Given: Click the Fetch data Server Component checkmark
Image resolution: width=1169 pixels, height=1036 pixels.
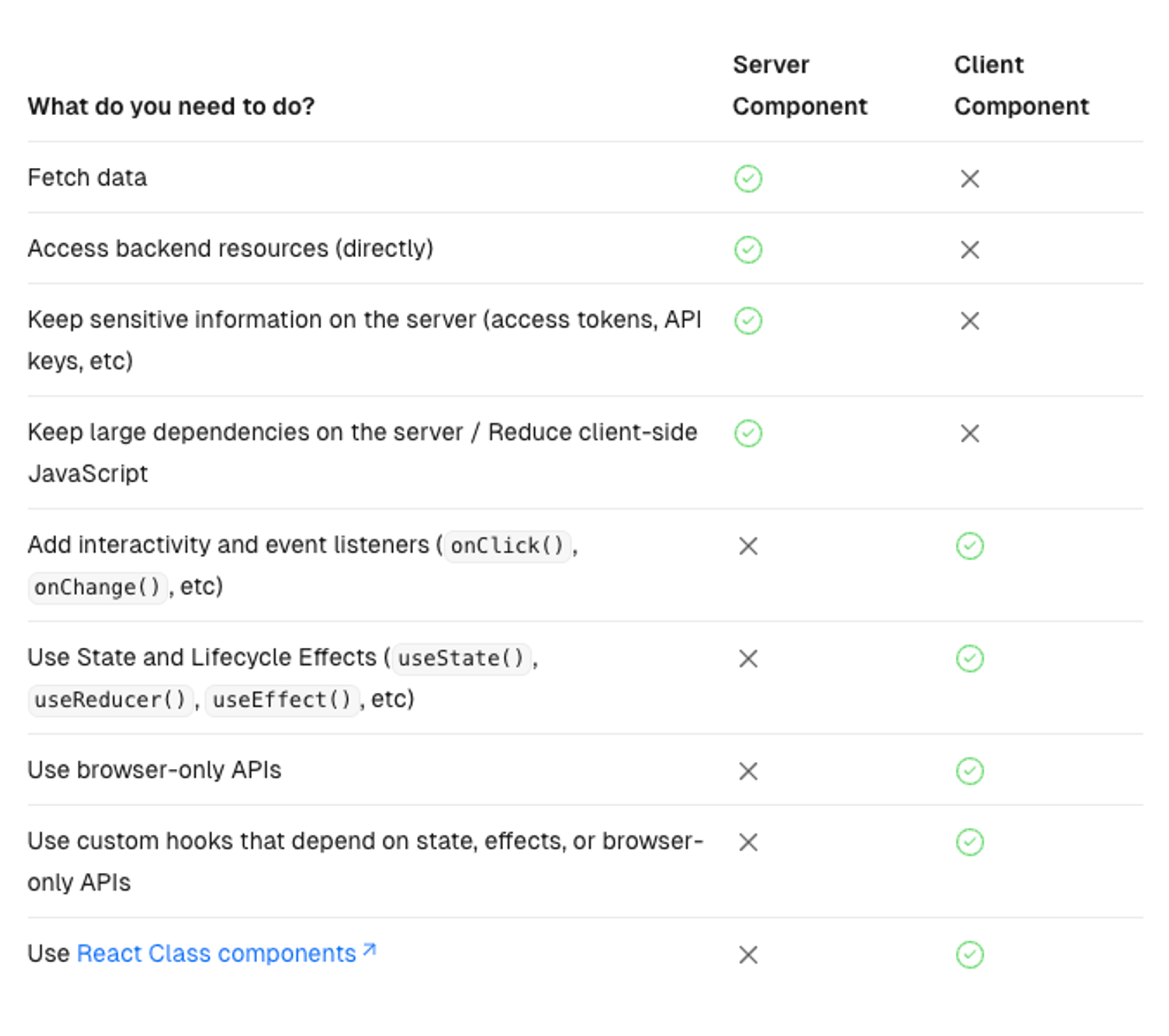Looking at the screenshot, I should 748,179.
